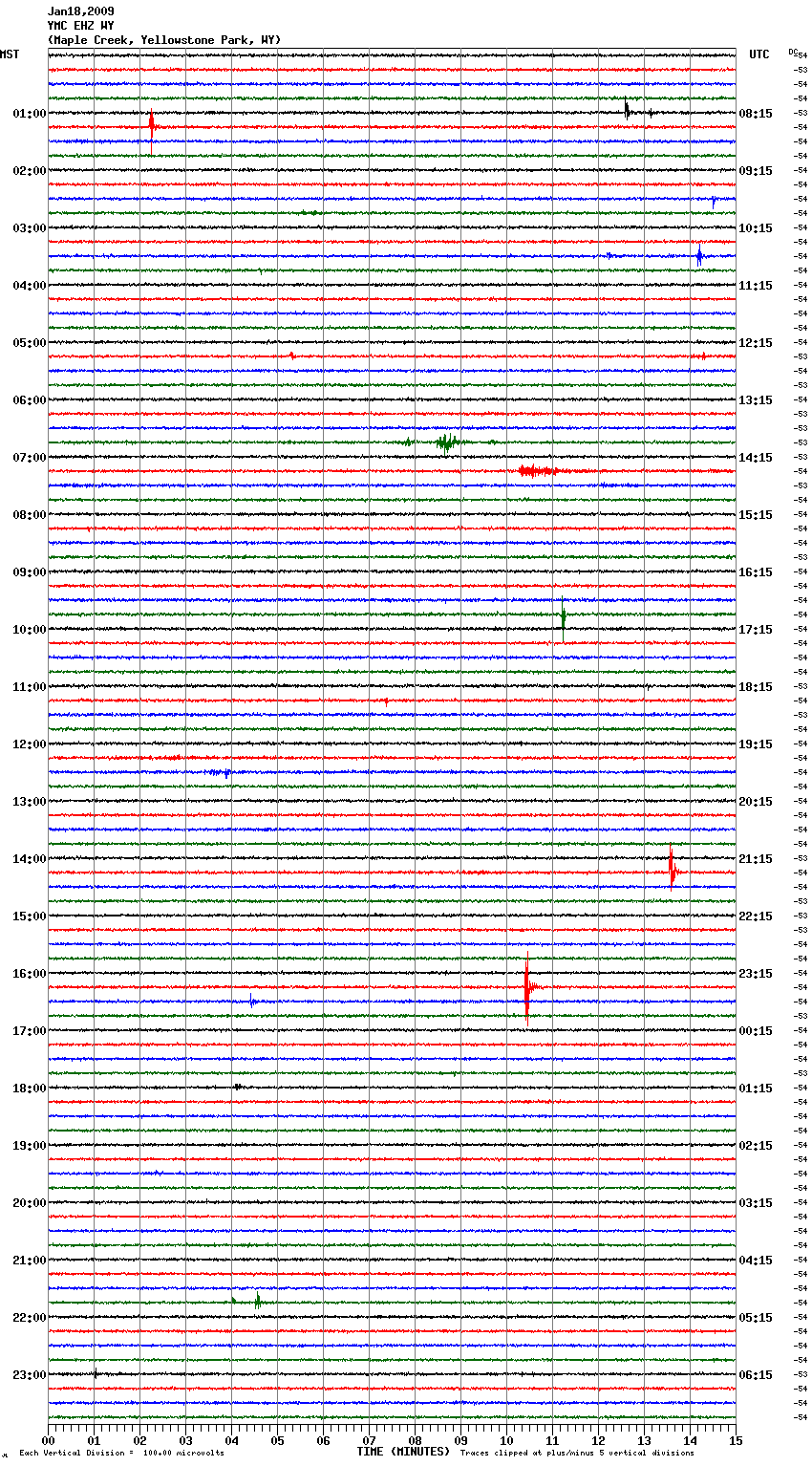The image size is (812, 1466).
Task: Select the 12:00 MST row label
Action: [x=29, y=744]
